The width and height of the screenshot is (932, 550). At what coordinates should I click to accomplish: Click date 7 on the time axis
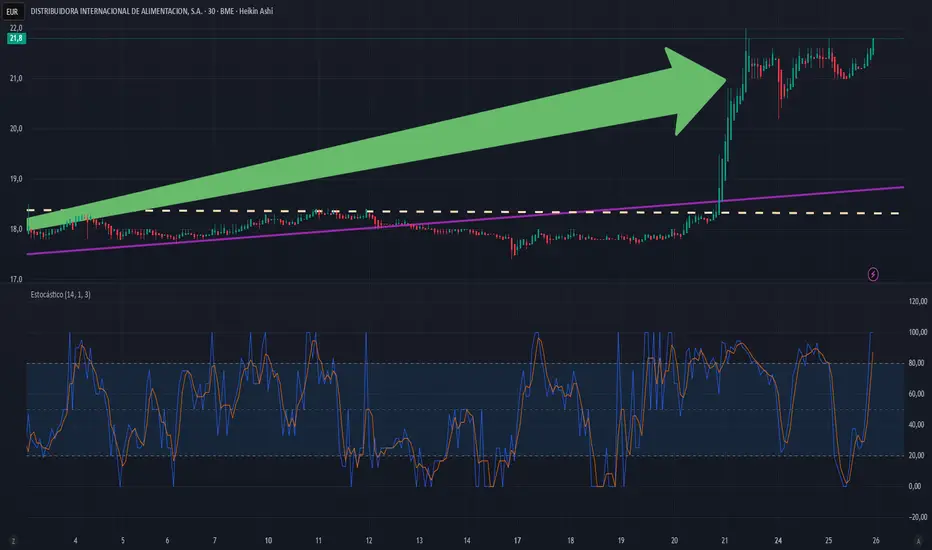(215, 540)
